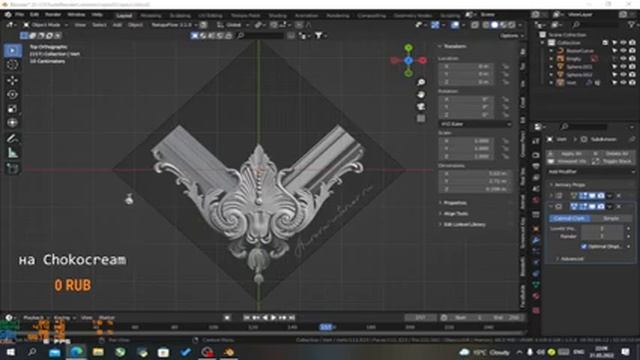Disable render camera for Collection

(x=632, y=43)
